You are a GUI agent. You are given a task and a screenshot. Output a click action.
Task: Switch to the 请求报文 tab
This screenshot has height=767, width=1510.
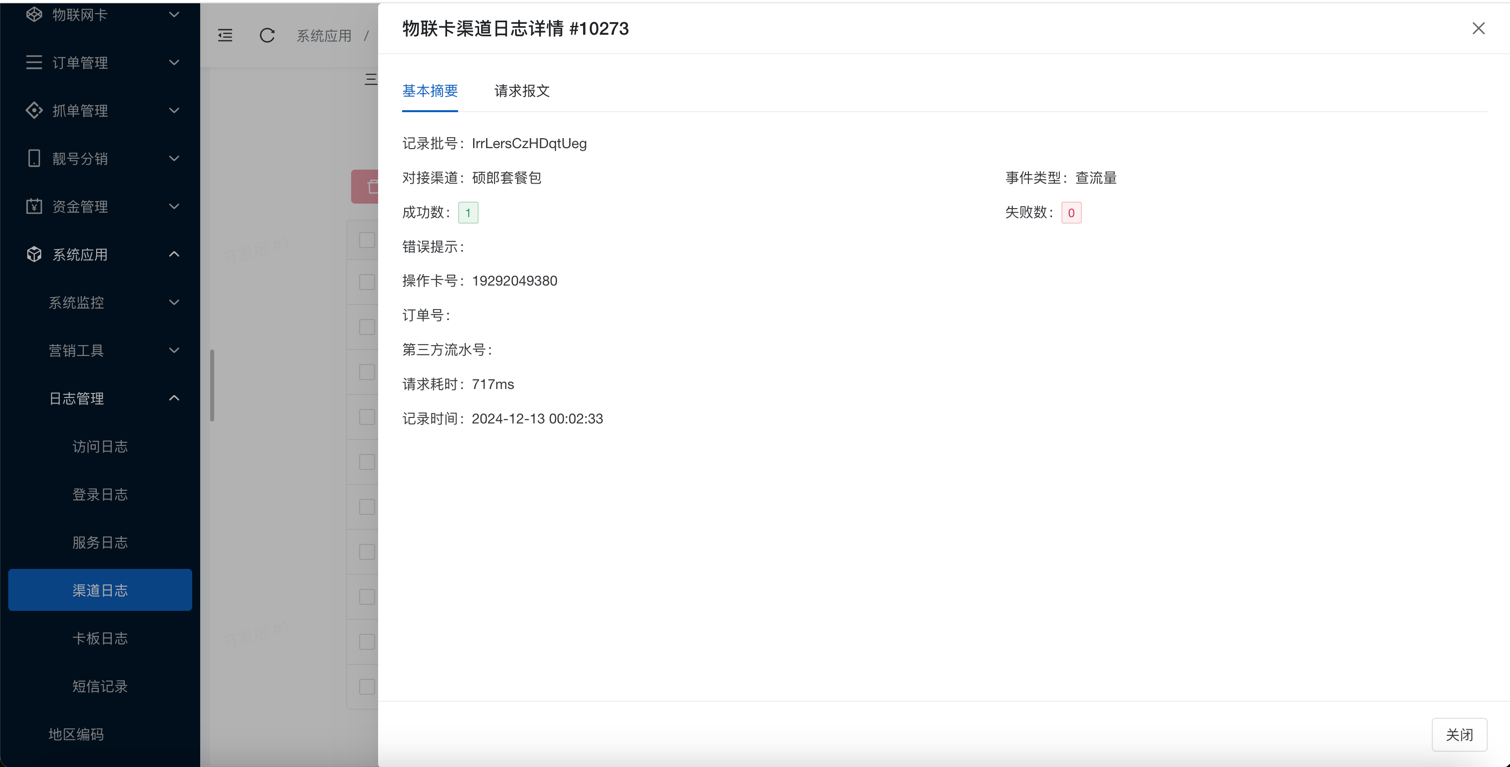pos(522,91)
